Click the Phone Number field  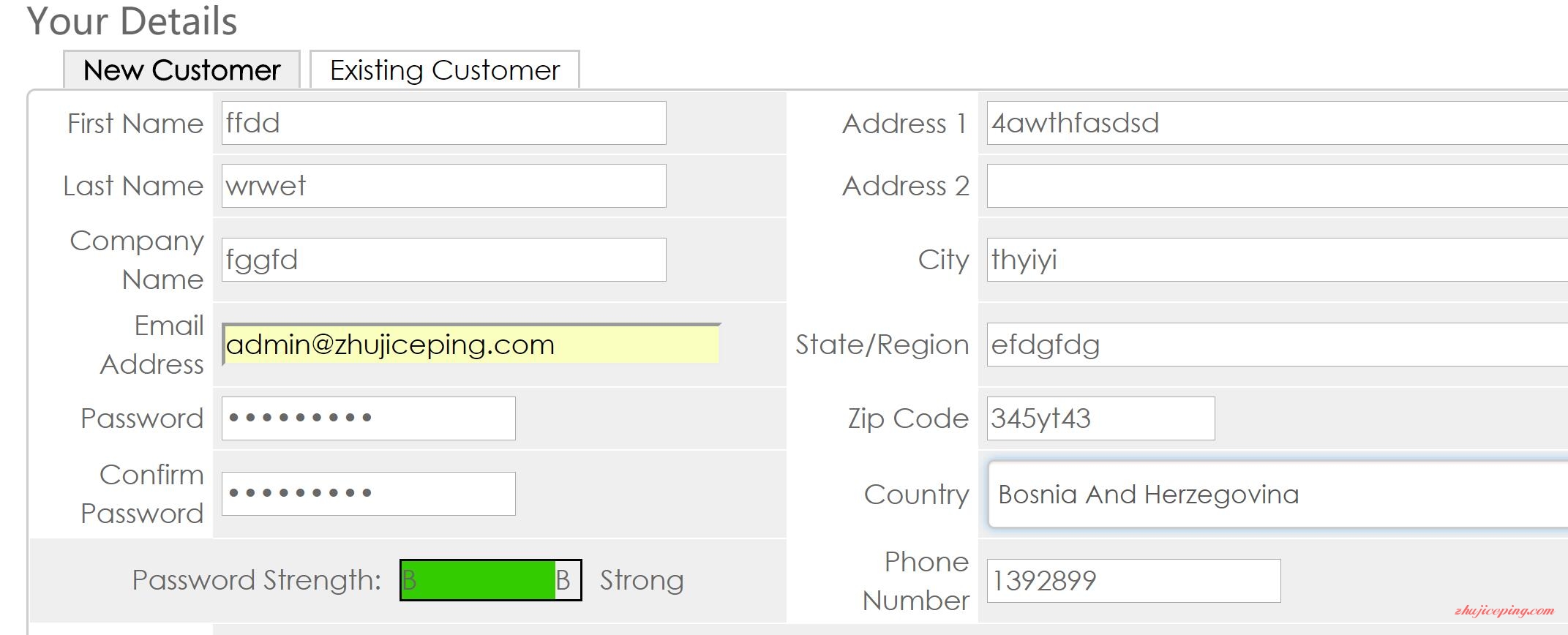click(1134, 581)
